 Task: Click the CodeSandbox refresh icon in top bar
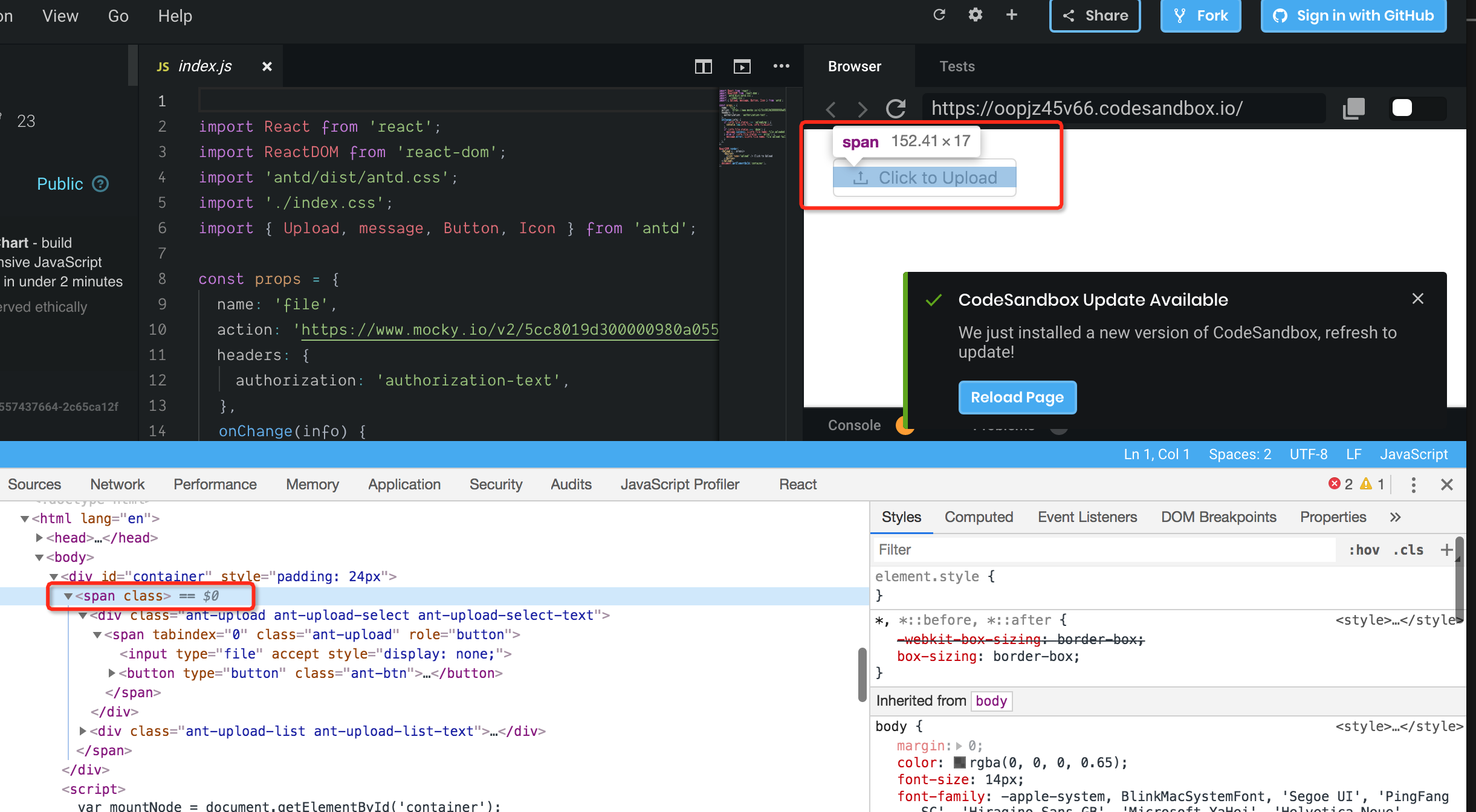[x=939, y=15]
